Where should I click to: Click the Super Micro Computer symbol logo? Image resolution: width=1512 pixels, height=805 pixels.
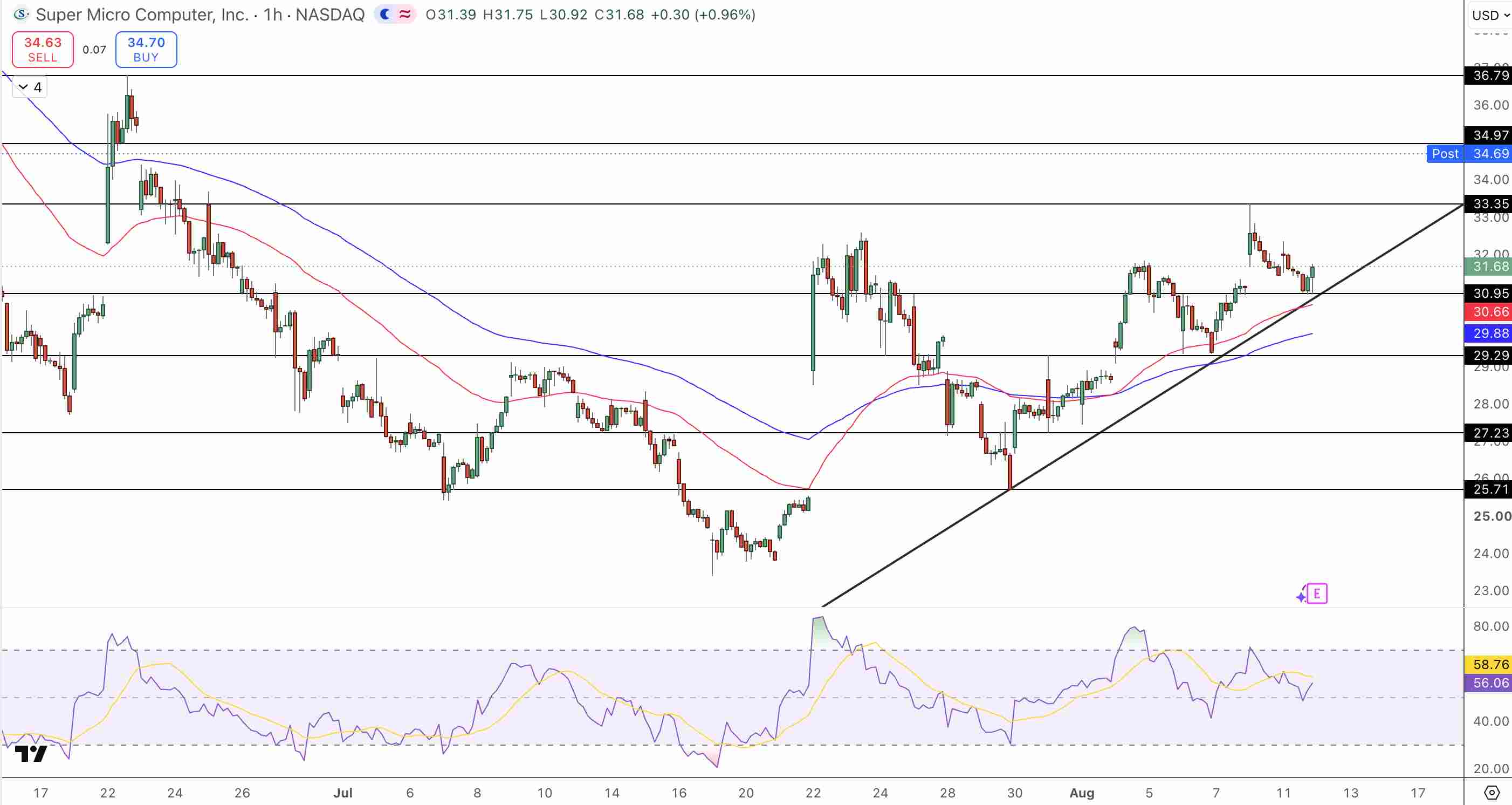[x=21, y=14]
